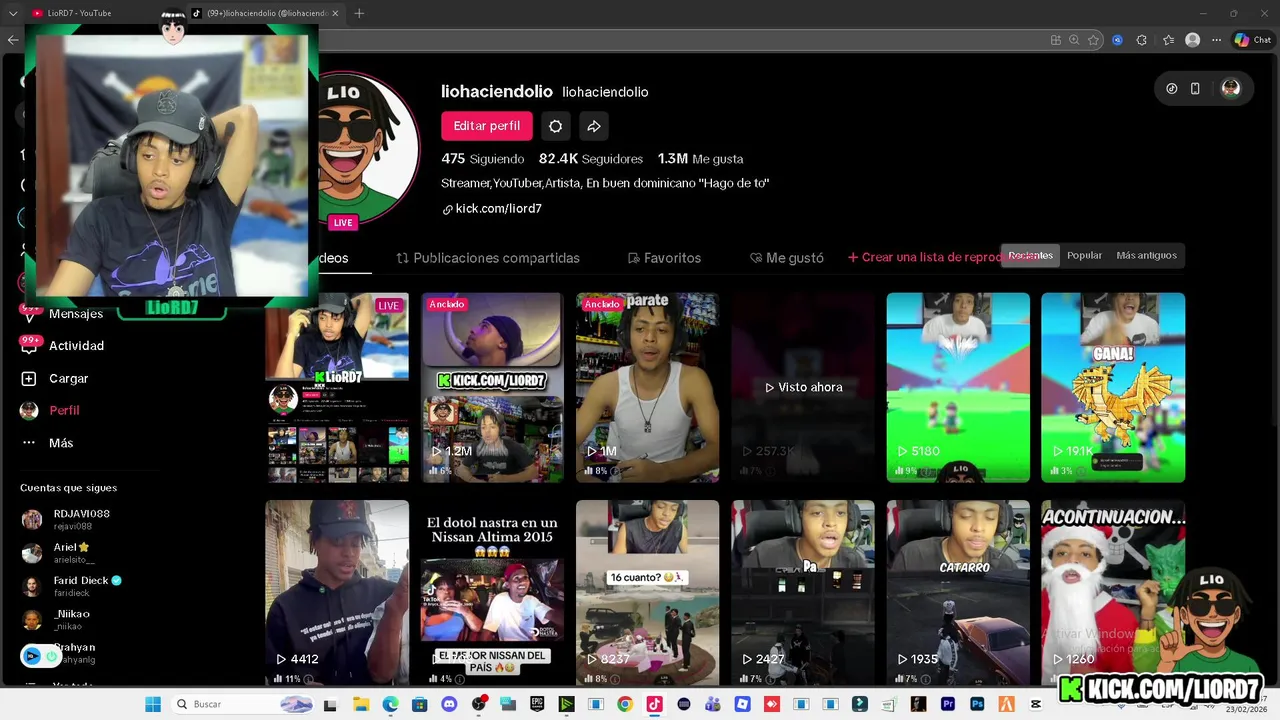Click the share profile arrow icon
The height and width of the screenshot is (720, 1280).
594,126
